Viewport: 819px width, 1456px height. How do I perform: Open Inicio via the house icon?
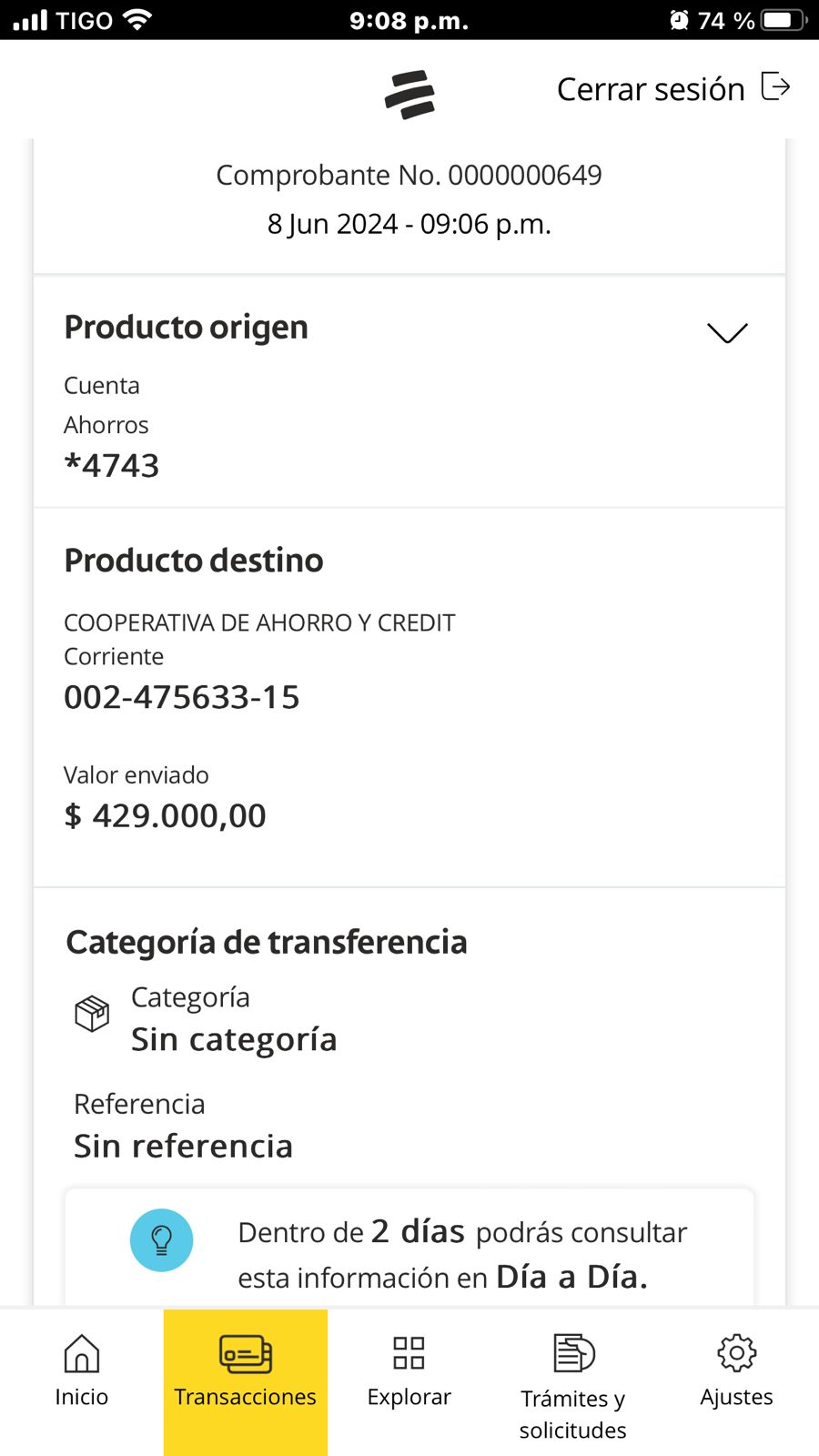click(82, 1353)
